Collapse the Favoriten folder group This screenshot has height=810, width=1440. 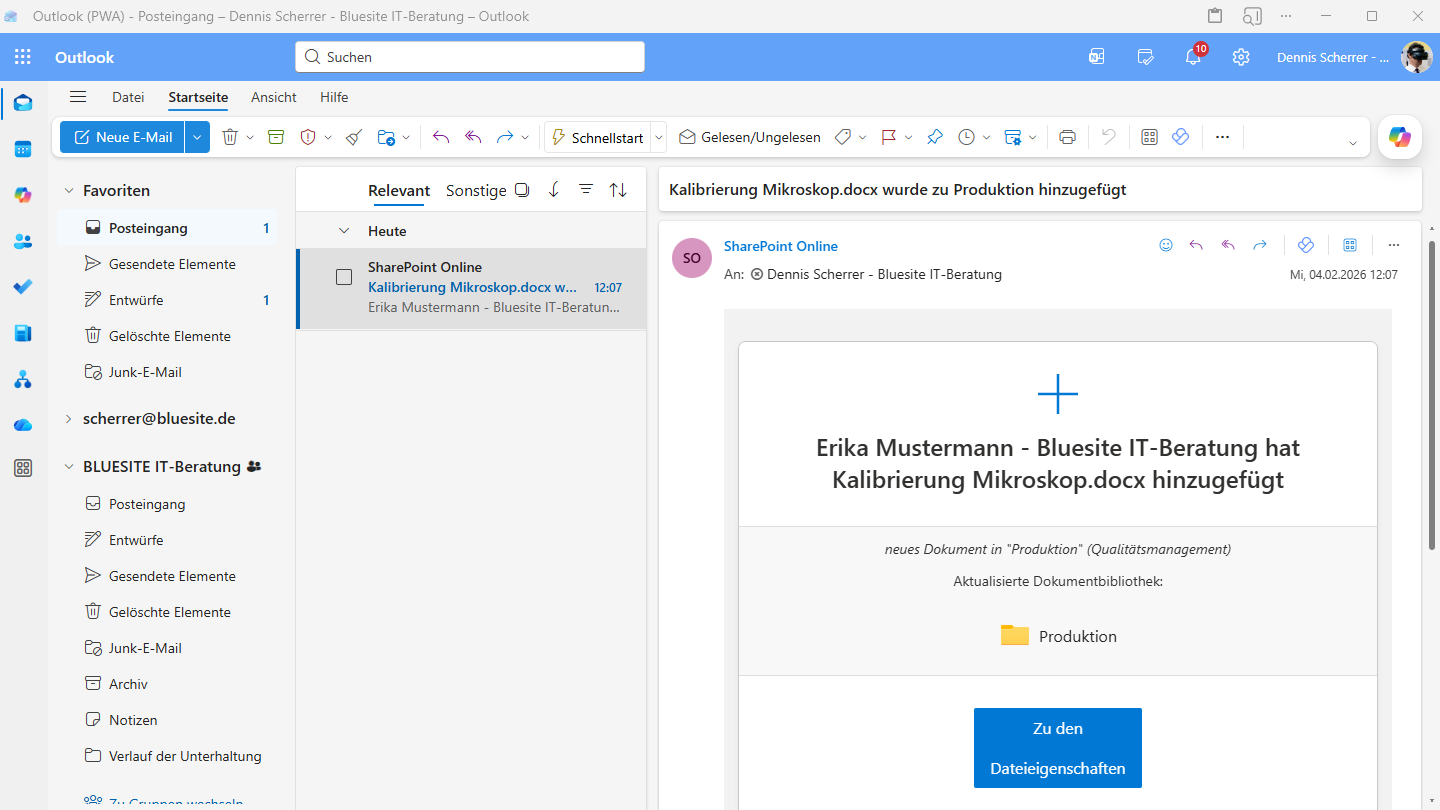click(x=69, y=190)
